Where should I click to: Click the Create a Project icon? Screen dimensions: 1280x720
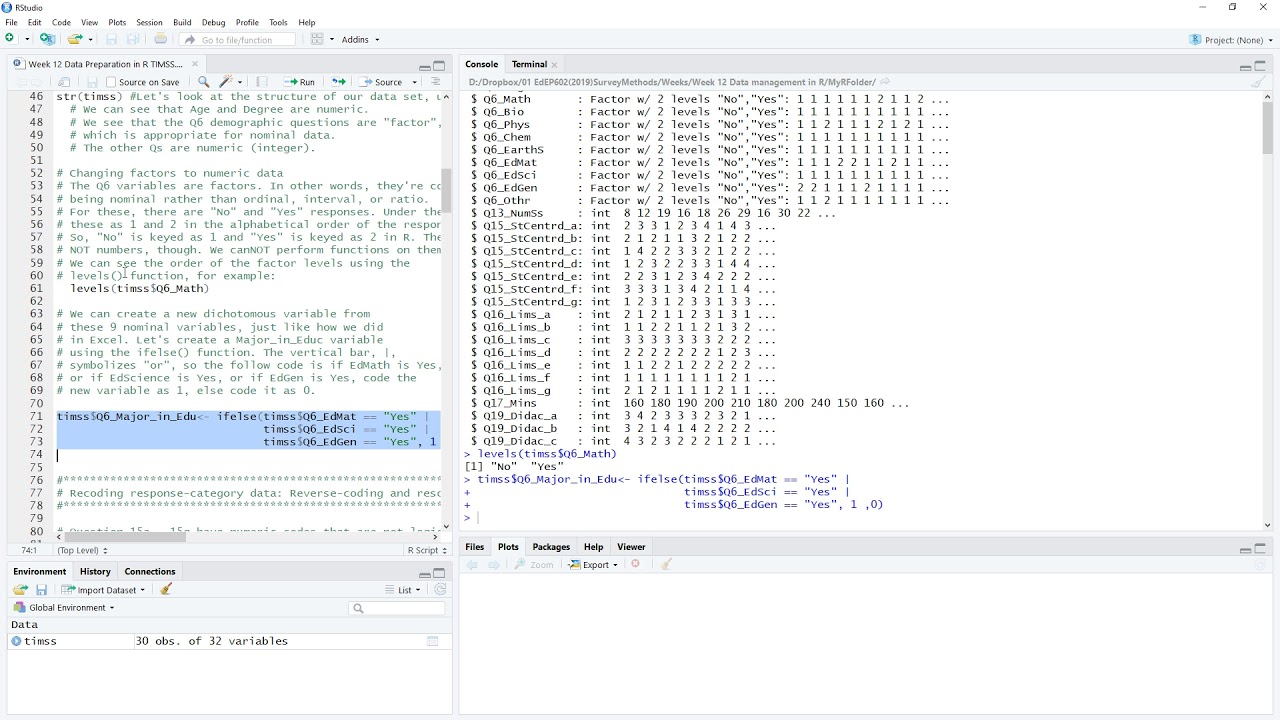47,39
